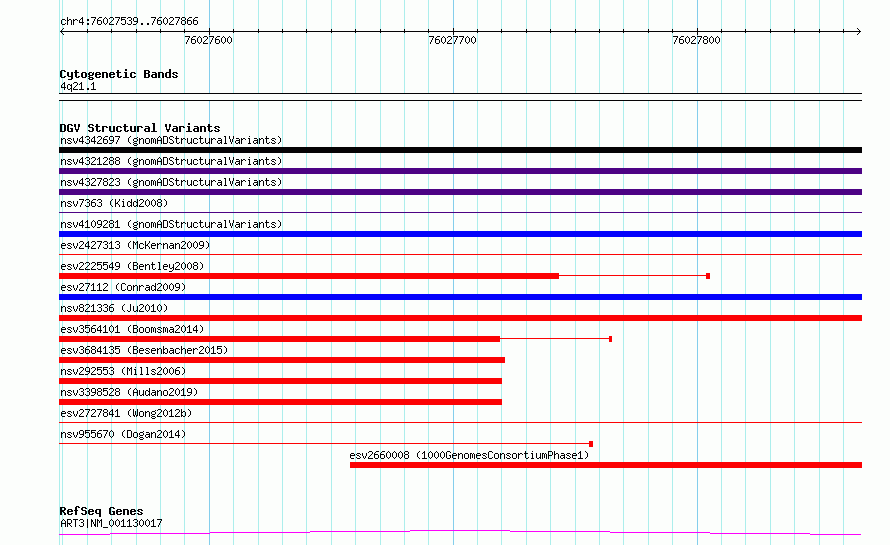Click the red nsv3398528 variant bar
The height and width of the screenshot is (545, 890).
pos(280,402)
